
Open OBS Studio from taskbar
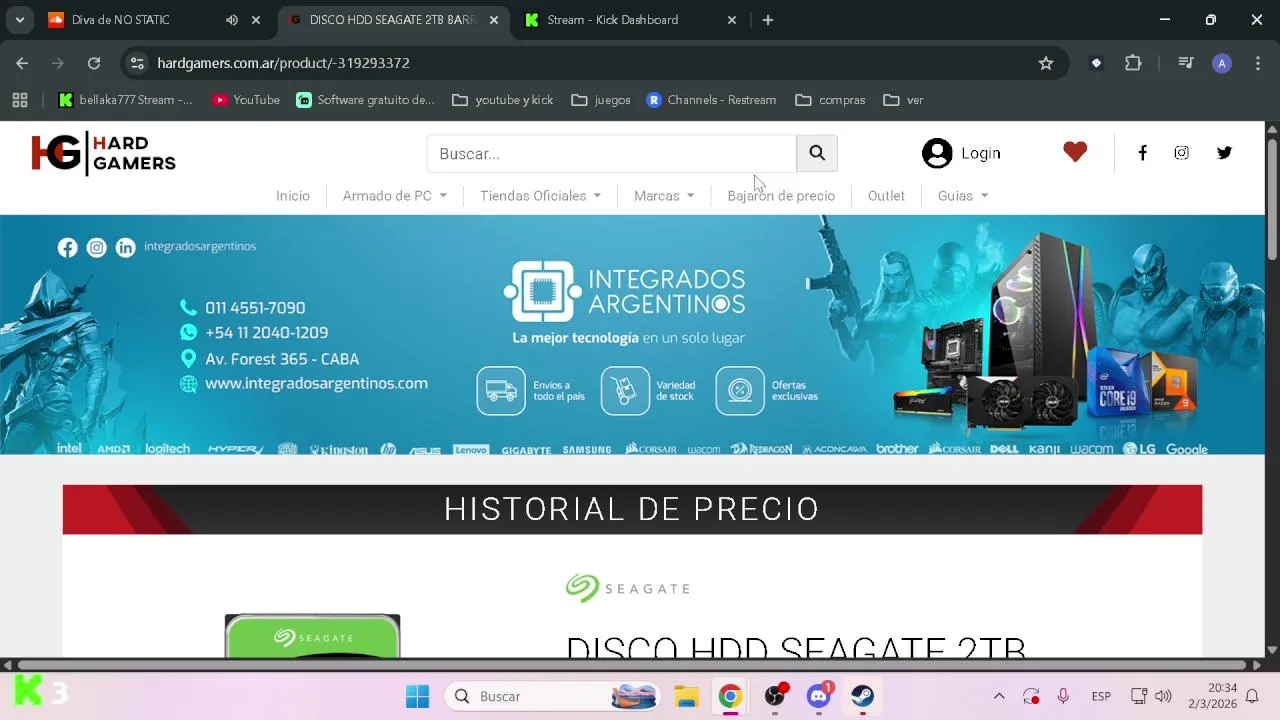point(775,696)
